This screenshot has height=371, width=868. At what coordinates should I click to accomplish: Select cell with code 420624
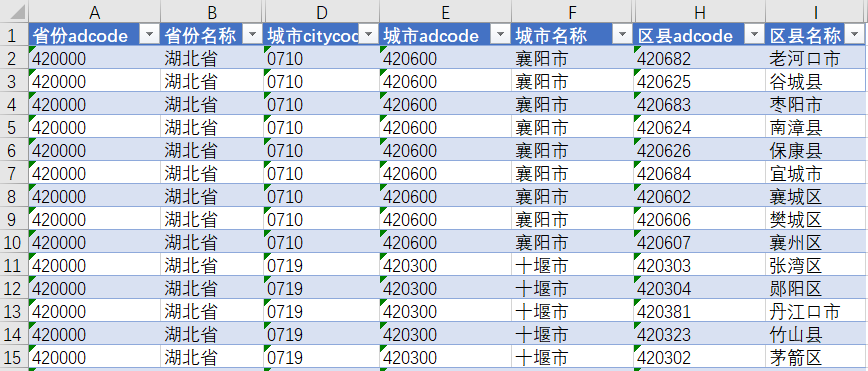tap(700, 127)
